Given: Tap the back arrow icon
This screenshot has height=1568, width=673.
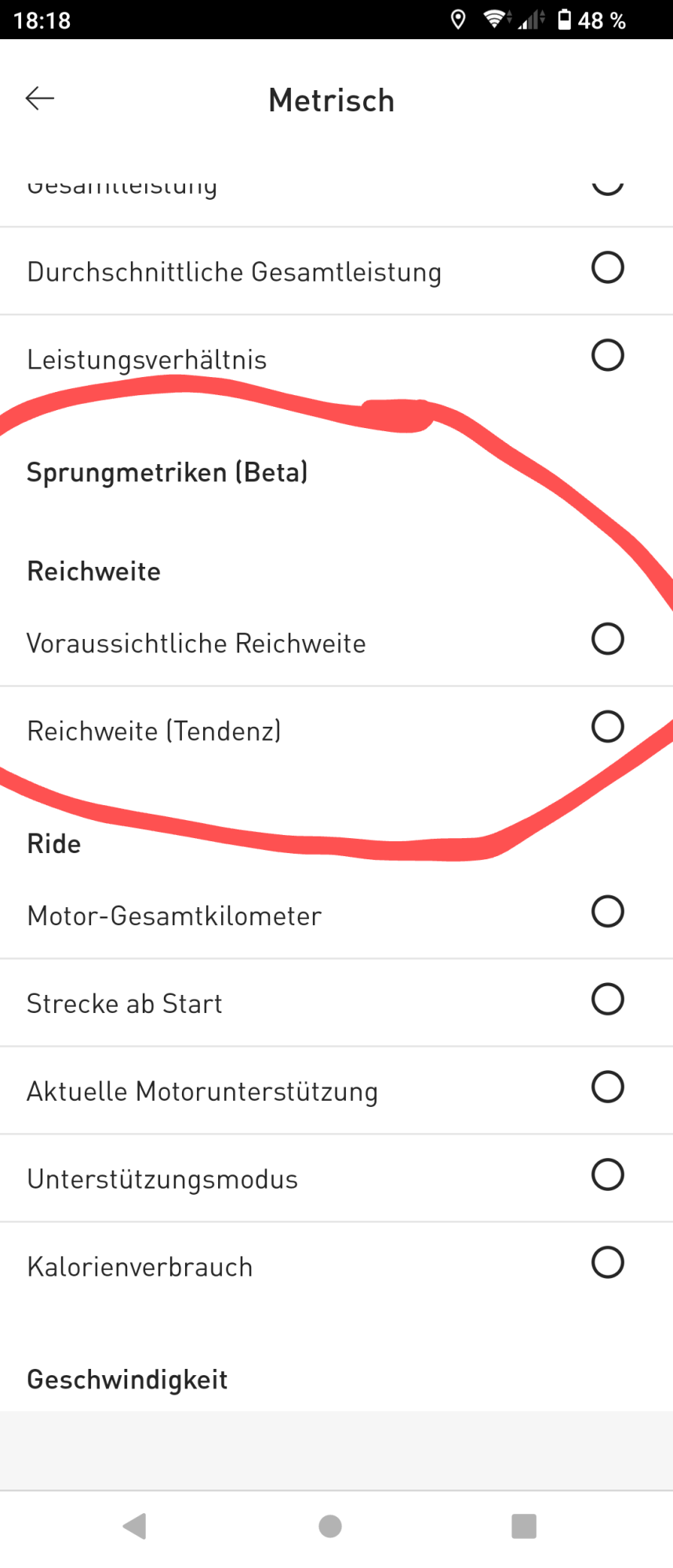Looking at the screenshot, I should 40,99.
